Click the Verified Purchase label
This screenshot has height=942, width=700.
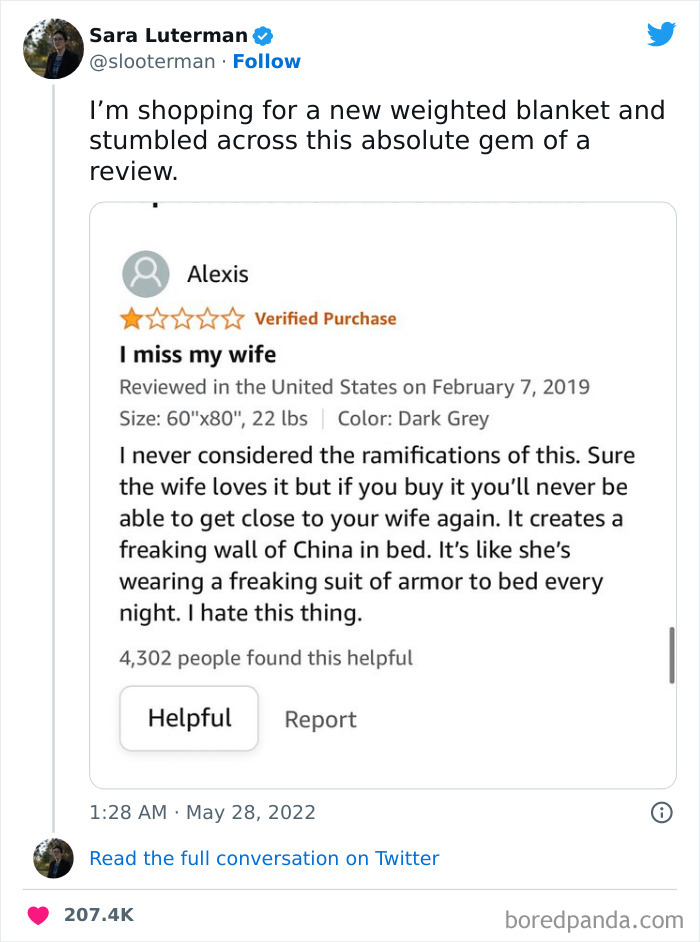point(325,319)
